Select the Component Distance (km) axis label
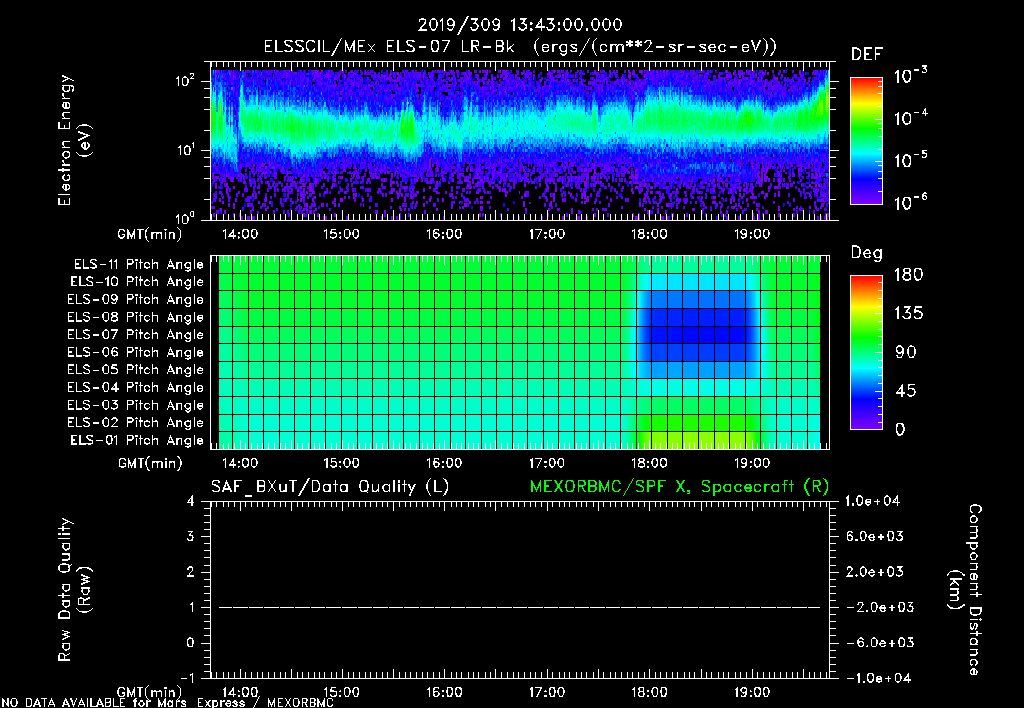This screenshot has height=708, width=1024. [966, 590]
